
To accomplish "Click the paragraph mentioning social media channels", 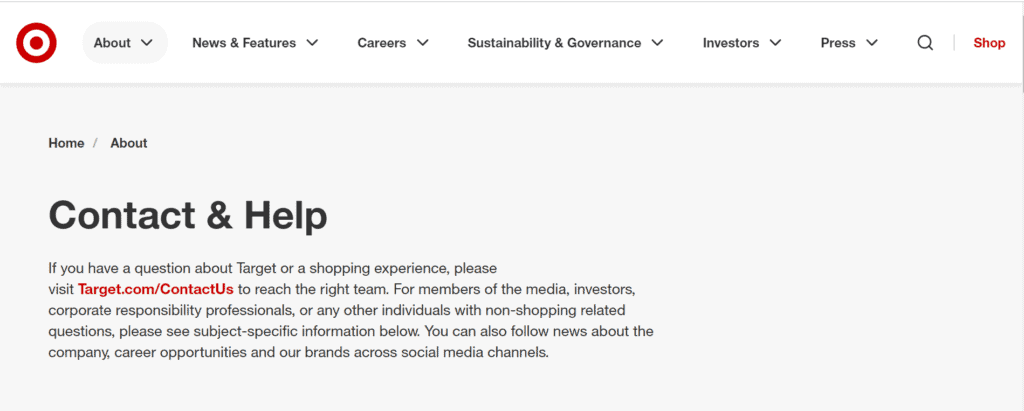I will click(351, 310).
